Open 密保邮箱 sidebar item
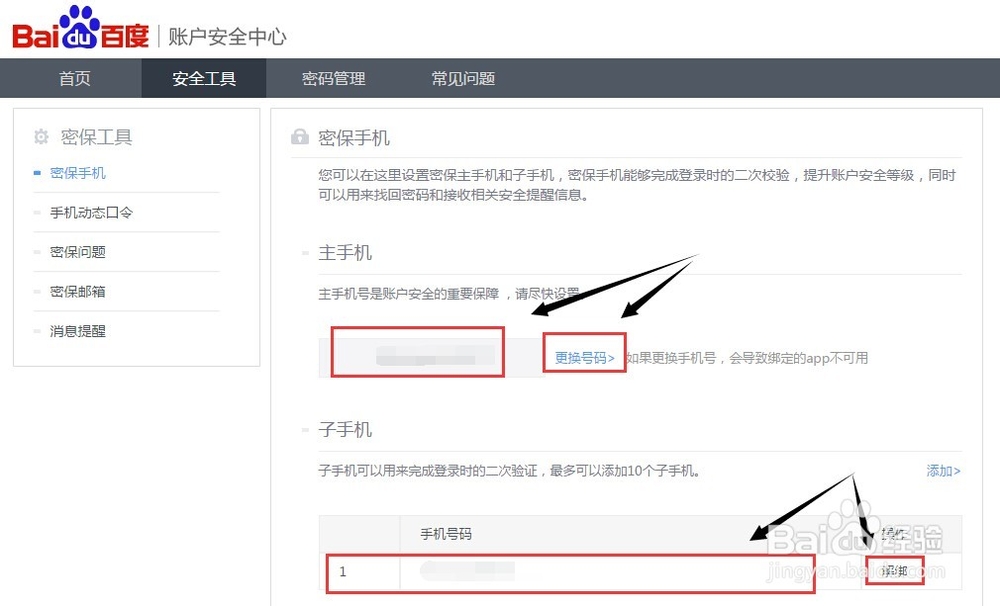 [78, 292]
